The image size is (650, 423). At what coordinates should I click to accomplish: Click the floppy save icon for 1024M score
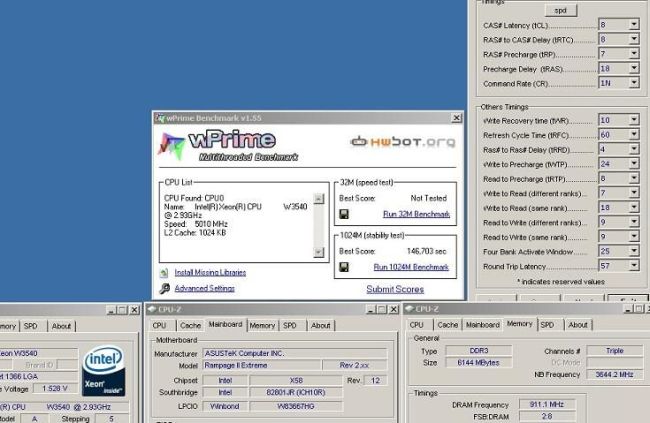[x=344, y=267]
